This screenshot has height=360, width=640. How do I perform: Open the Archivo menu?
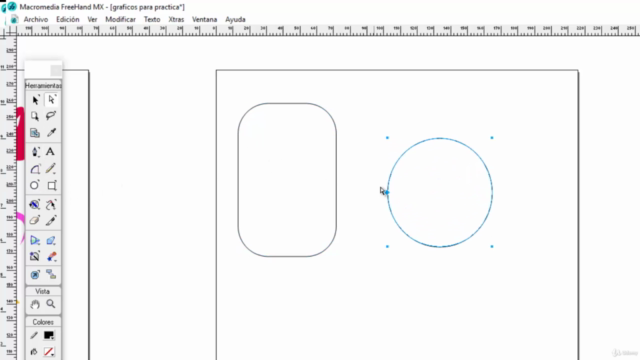pos(36,20)
